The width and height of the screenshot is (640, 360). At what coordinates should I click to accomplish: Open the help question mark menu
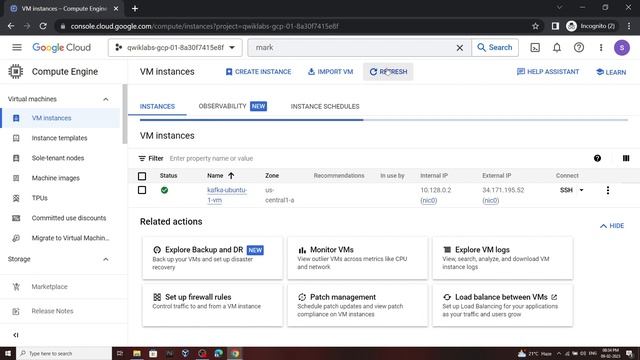[579, 48]
